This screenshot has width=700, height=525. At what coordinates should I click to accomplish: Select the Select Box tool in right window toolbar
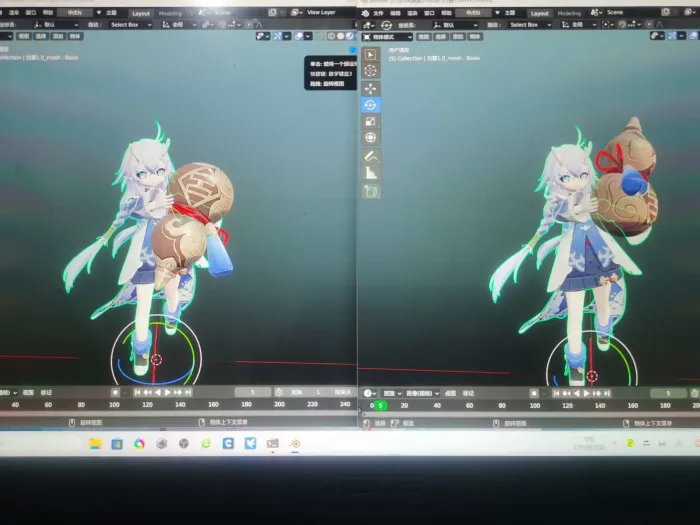coord(370,54)
